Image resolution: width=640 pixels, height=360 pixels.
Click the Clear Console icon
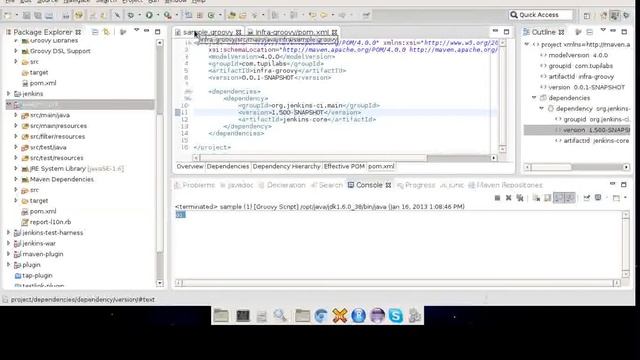click(x=536, y=198)
